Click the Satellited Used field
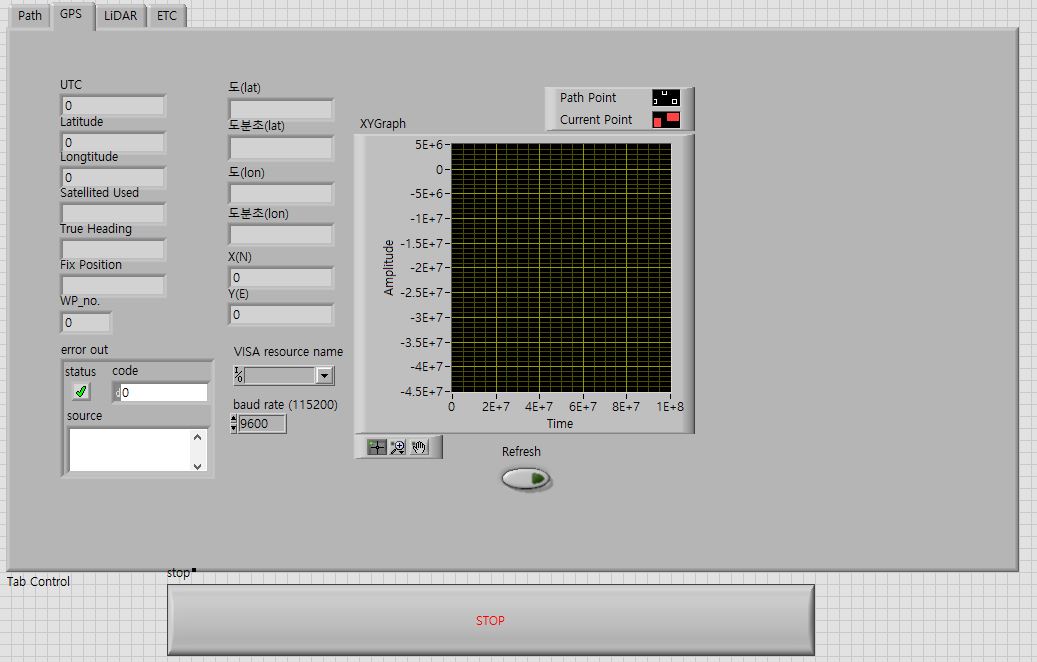Screen dimensions: 1037x662 coord(112,213)
